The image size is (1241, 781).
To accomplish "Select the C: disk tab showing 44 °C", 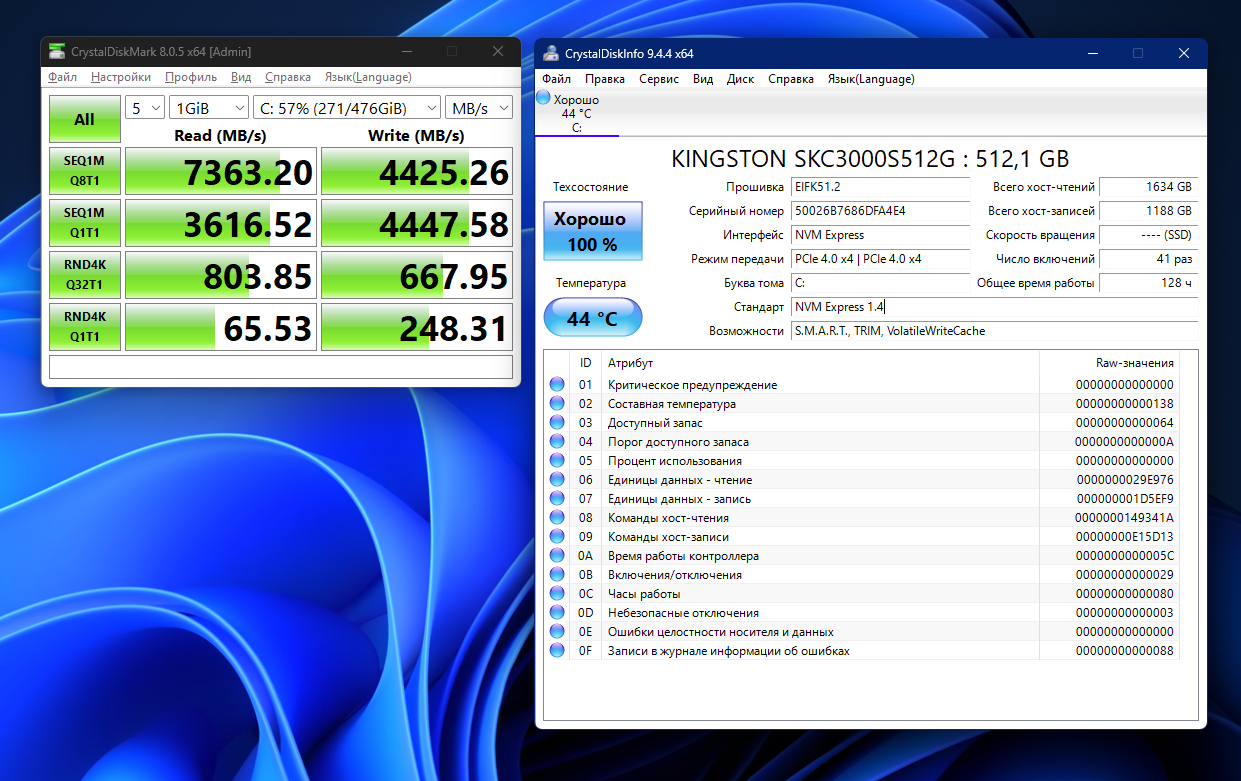I will [577, 113].
